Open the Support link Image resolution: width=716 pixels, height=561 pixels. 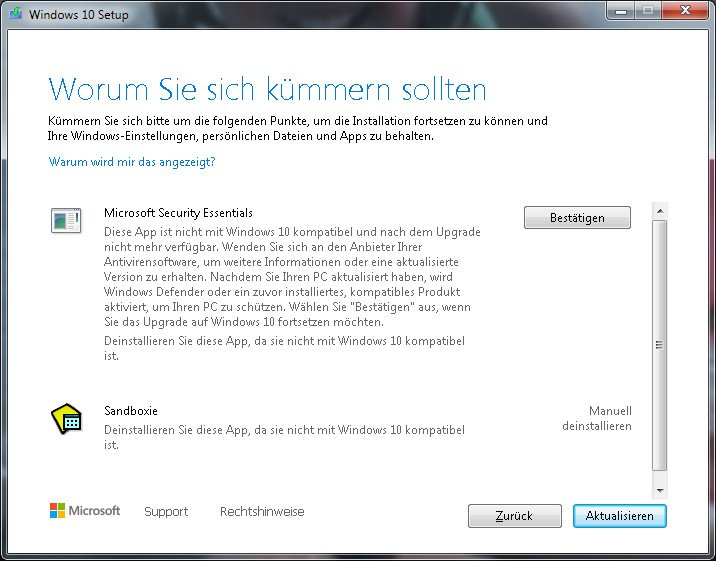tap(166, 511)
